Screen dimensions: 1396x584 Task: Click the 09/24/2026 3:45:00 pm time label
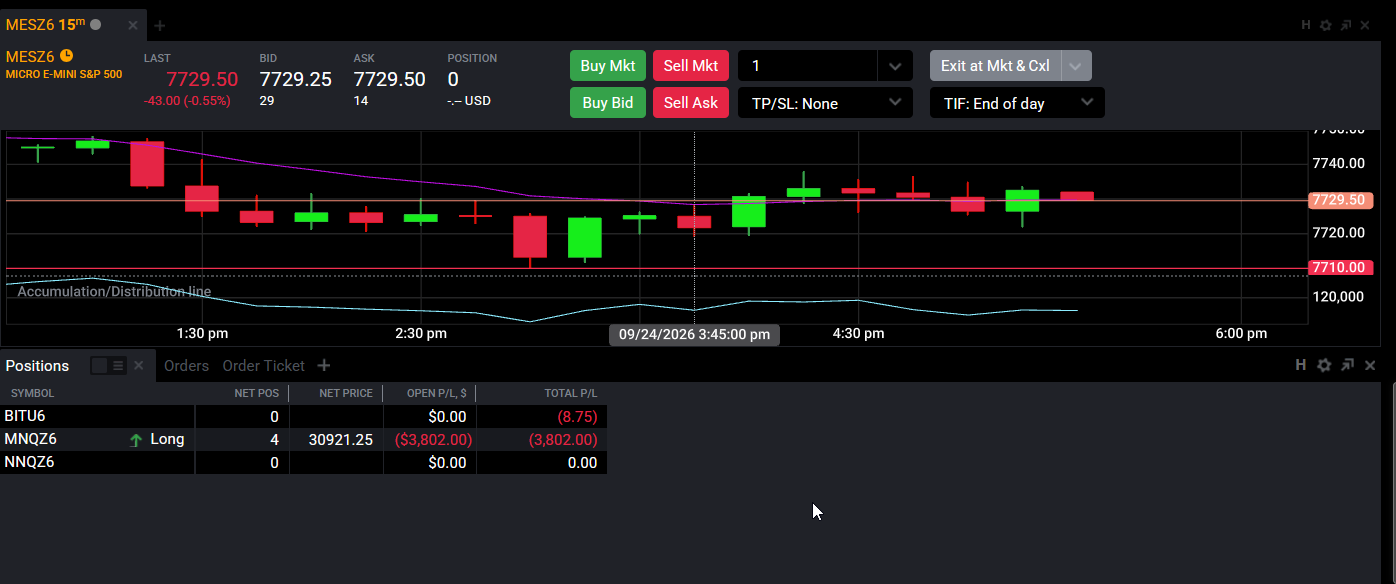[x=694, y=334]
